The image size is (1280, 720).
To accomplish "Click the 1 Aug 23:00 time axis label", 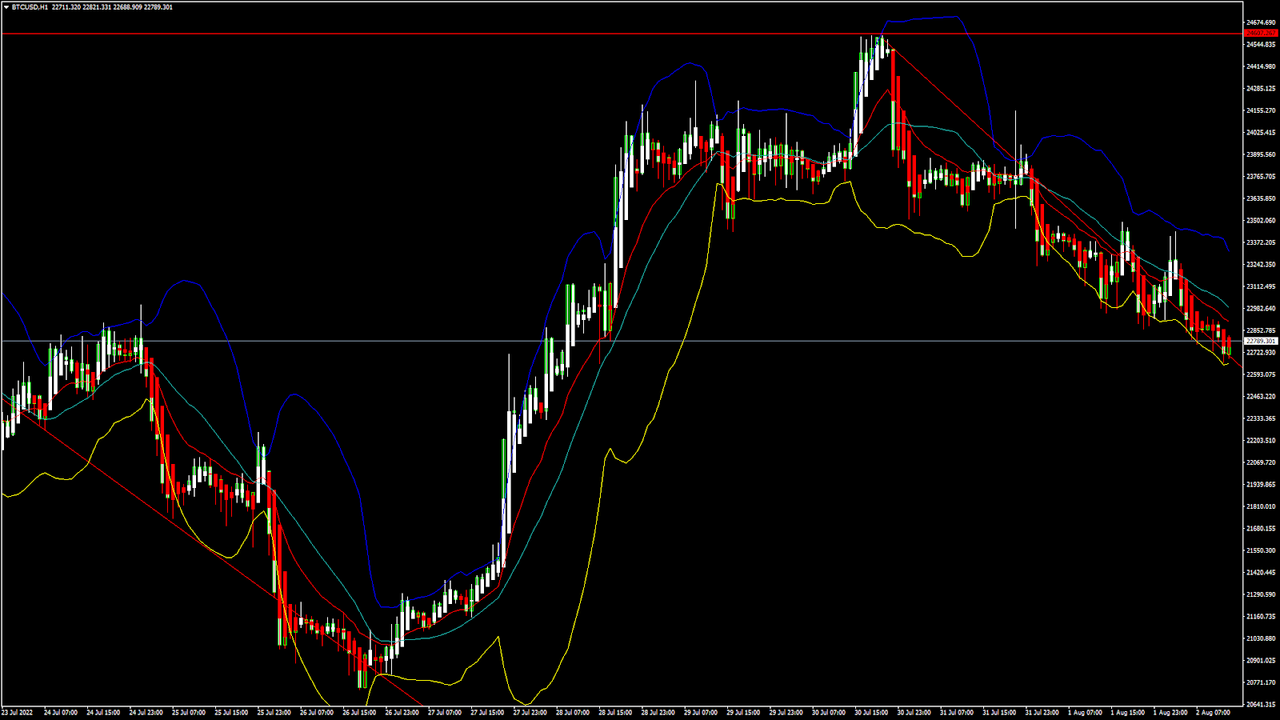I will point(1169,713).
